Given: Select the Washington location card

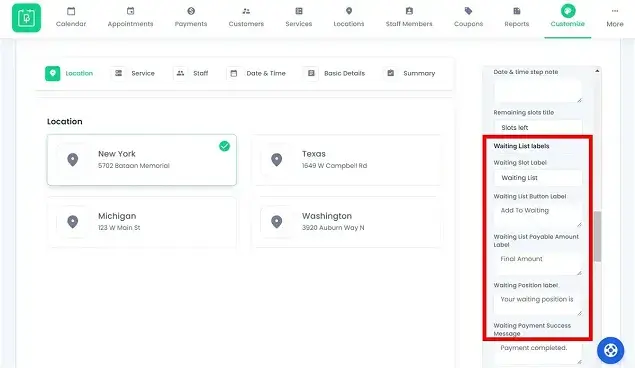Looking at the screenshot, I should pyautogui.click(x=346, y=222).
